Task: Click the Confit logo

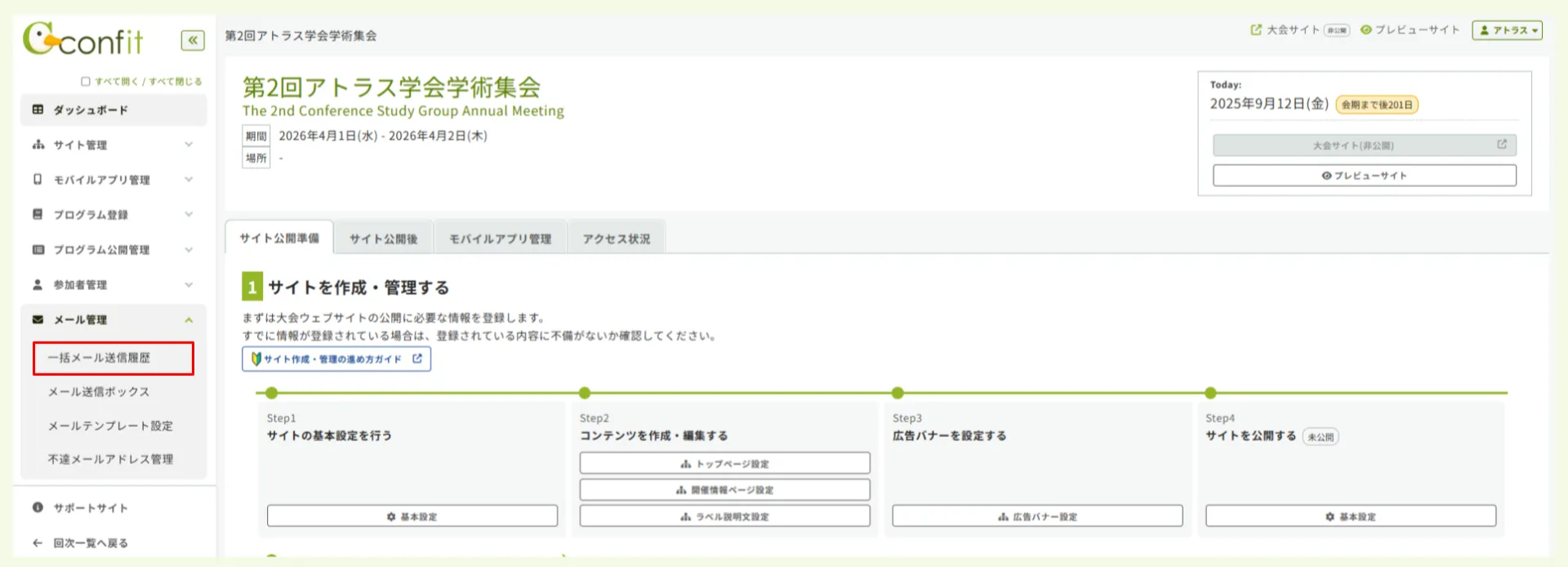Action: click(x=82, y=38)
